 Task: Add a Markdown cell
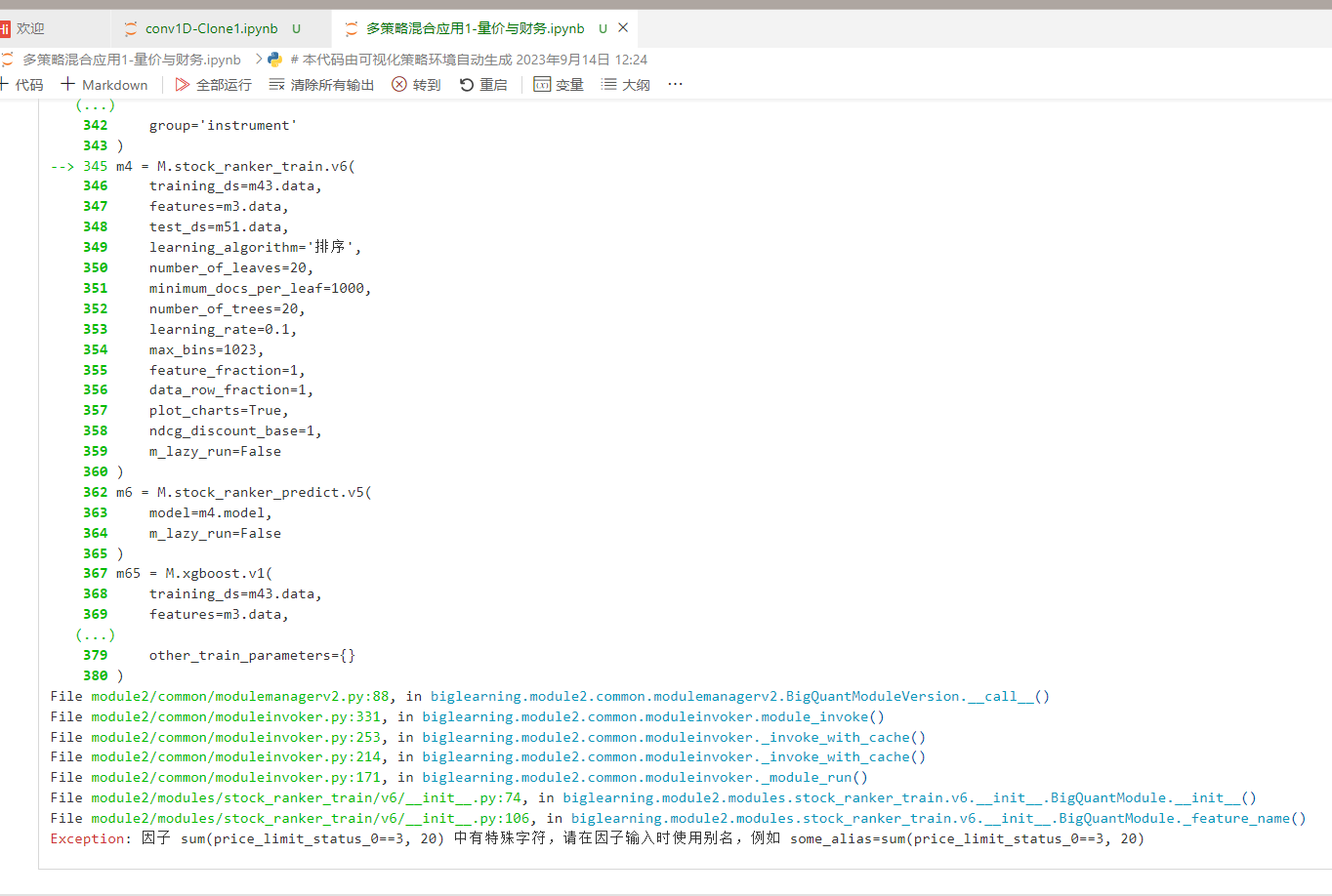coord(104,85)
